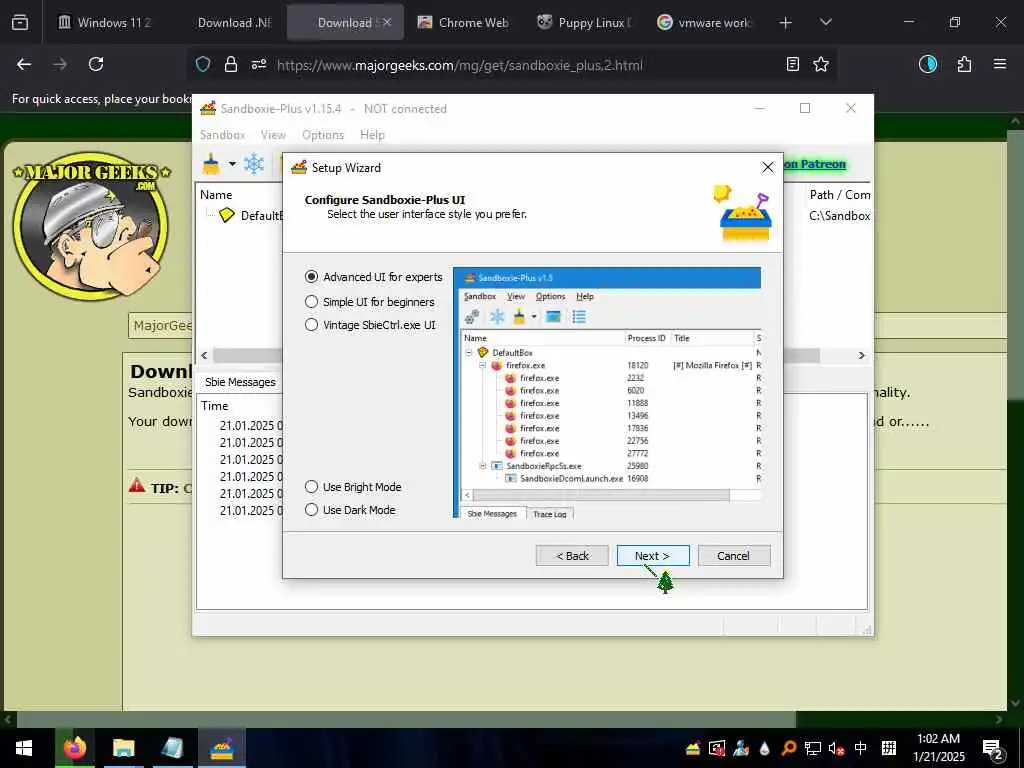
Task: Click Next > in the Setup Wizard
Action: click(652, 556)
